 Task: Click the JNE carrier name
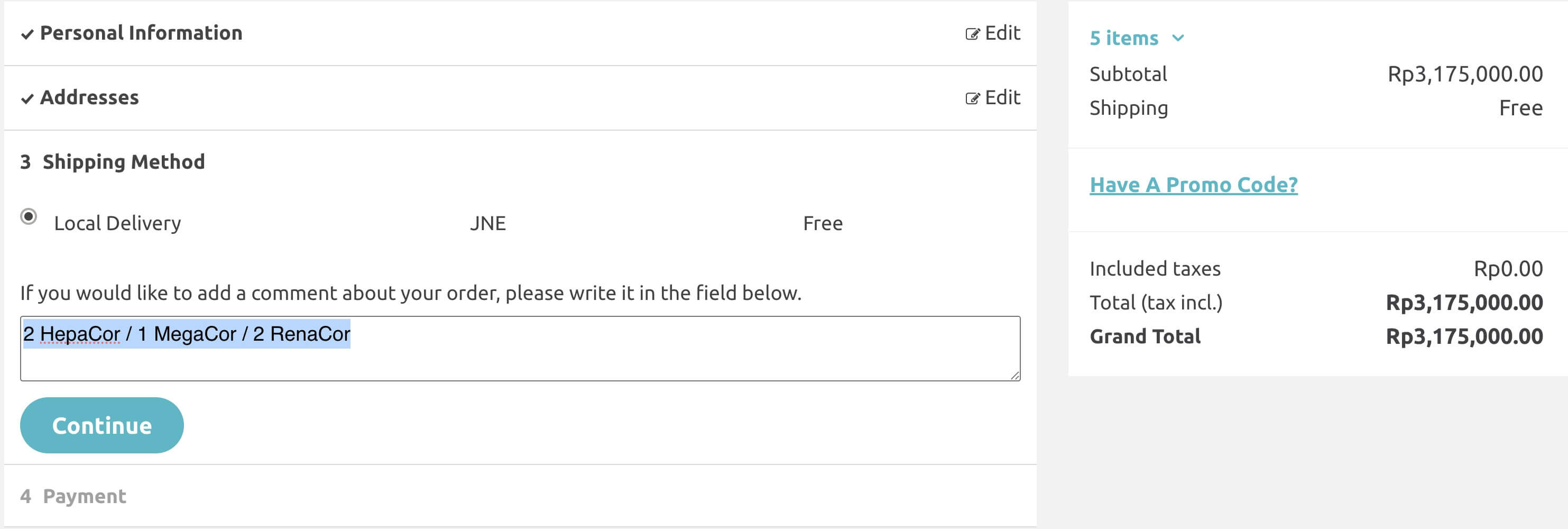[487, 223]
